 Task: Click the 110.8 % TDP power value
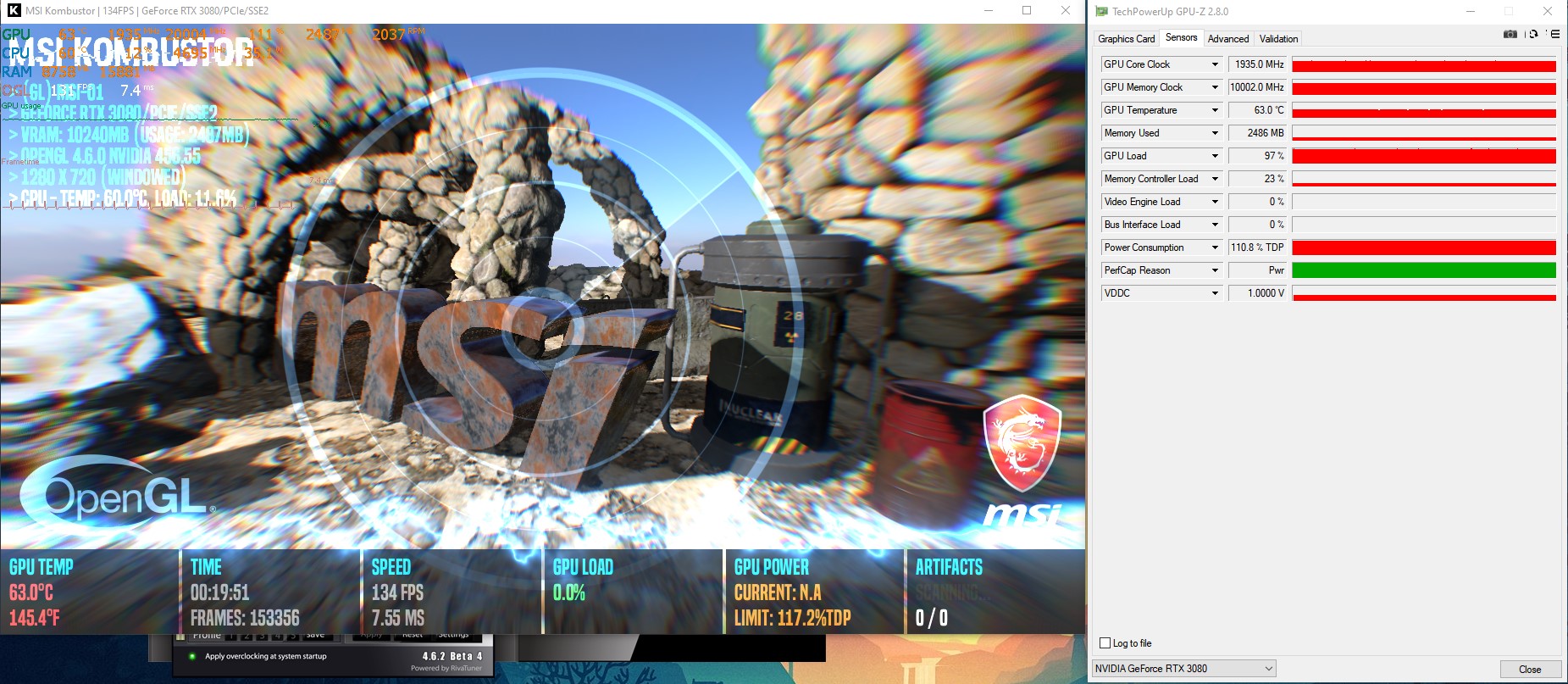[1257, 247]
